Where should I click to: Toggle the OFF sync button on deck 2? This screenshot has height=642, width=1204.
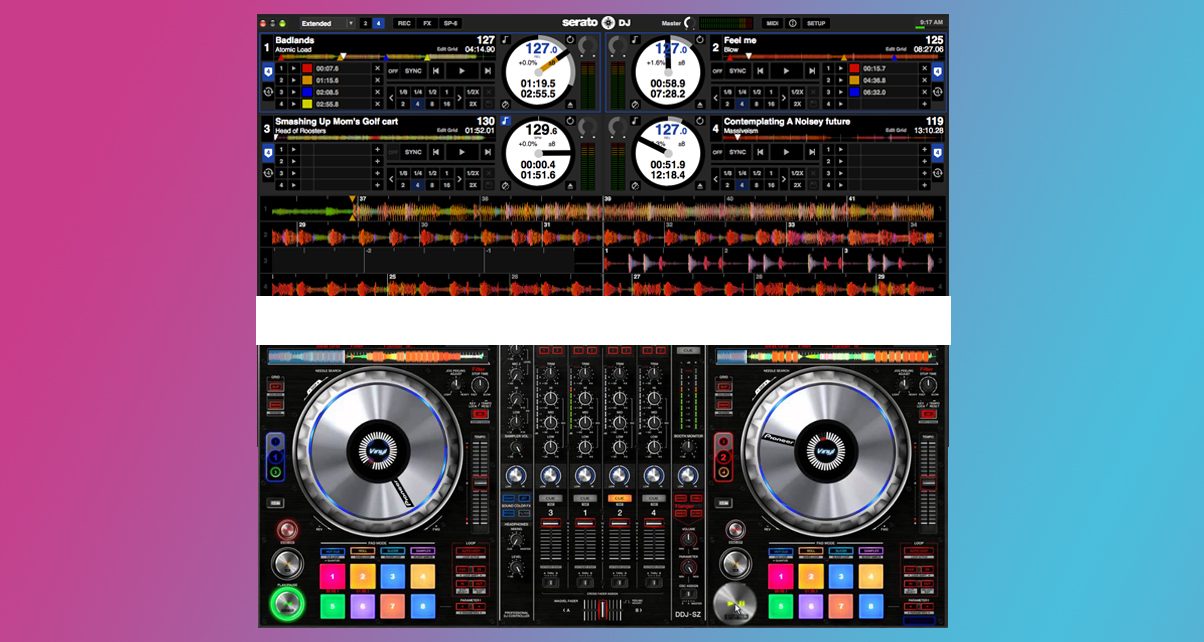coord(717,71)
